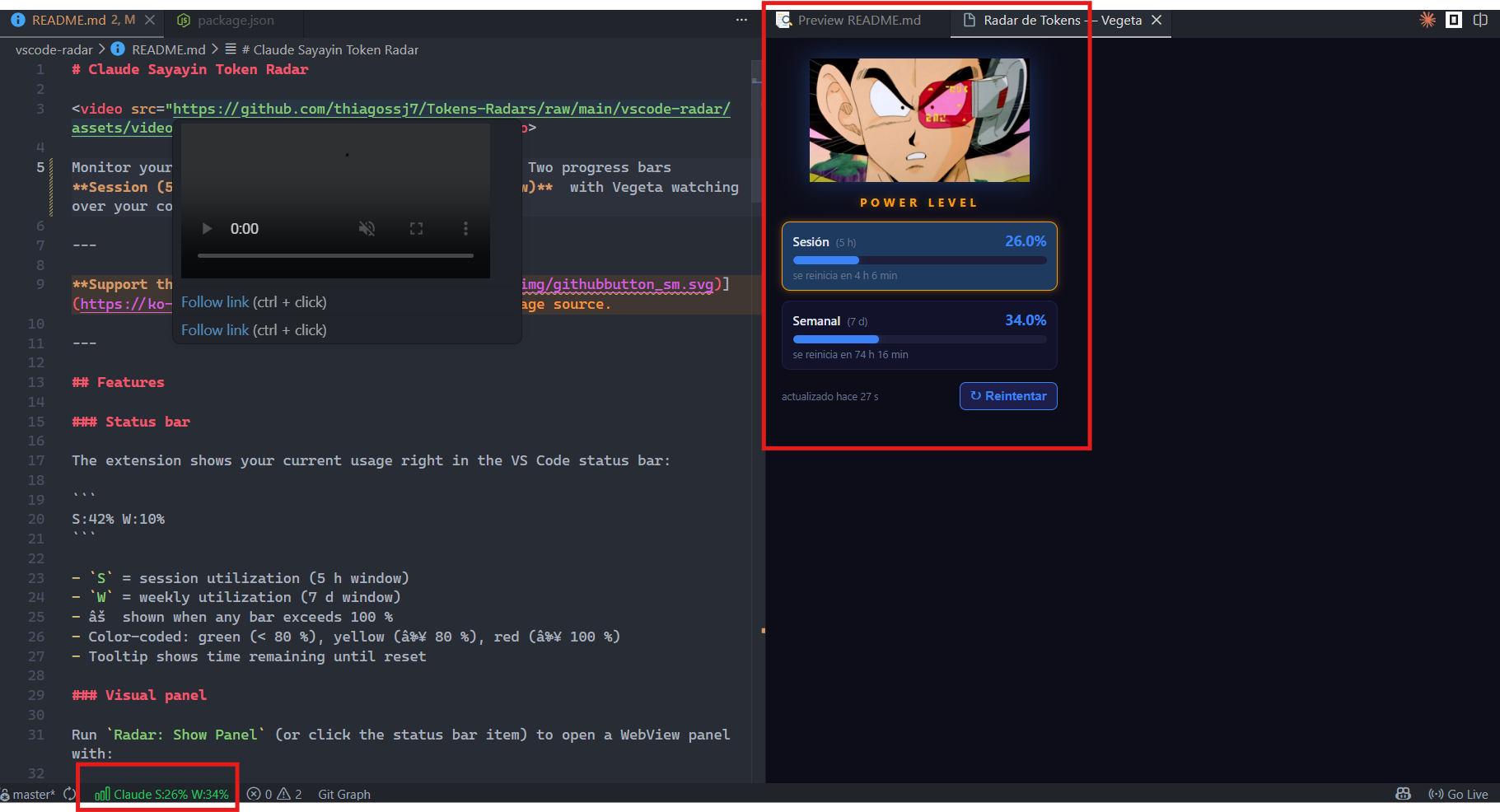Split the editor to the right
1500x812 pixels.
(1480, 20)
